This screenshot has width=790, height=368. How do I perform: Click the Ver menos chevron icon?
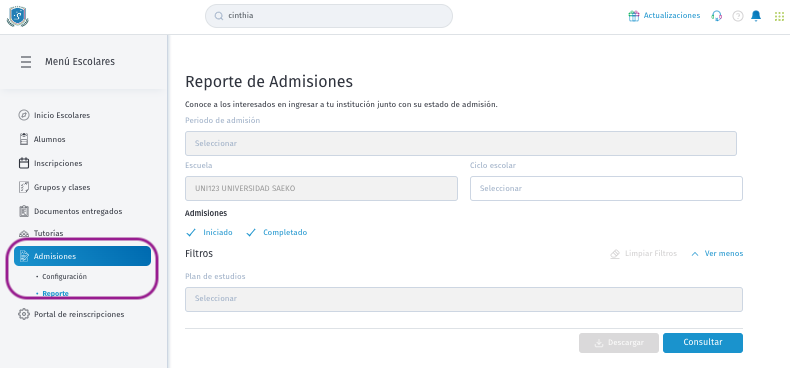(695, 254)
